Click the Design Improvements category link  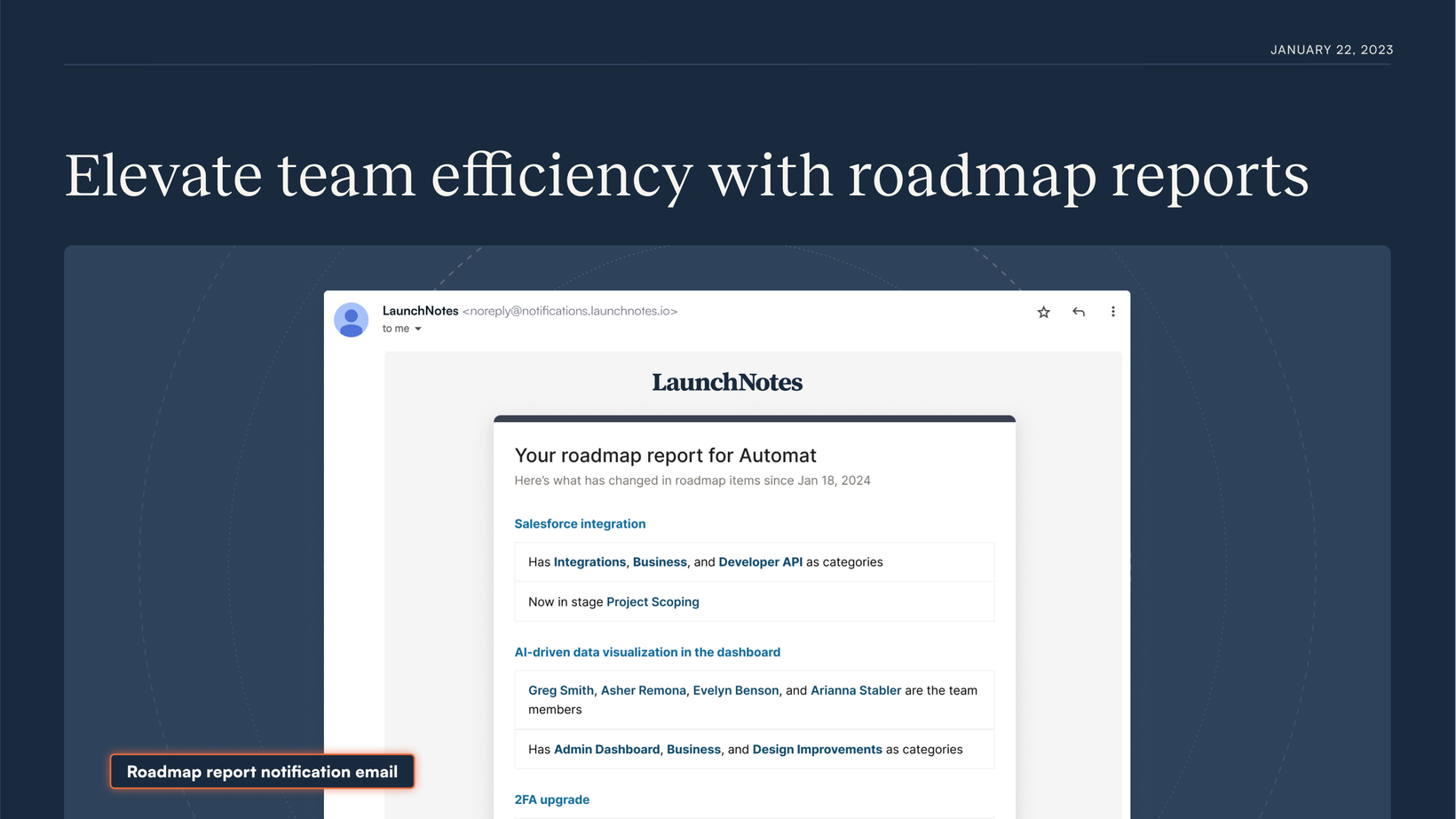pos(817,750)
